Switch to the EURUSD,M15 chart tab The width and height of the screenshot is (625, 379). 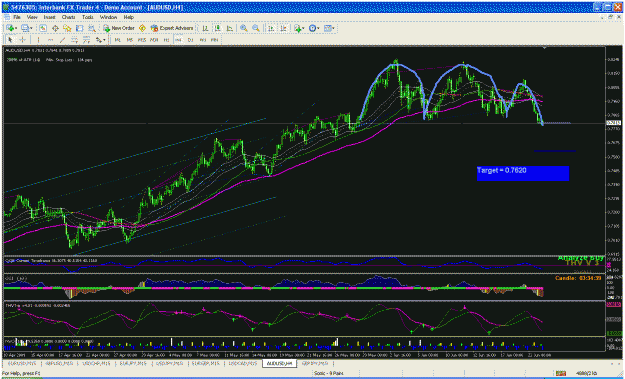point(23,363)
